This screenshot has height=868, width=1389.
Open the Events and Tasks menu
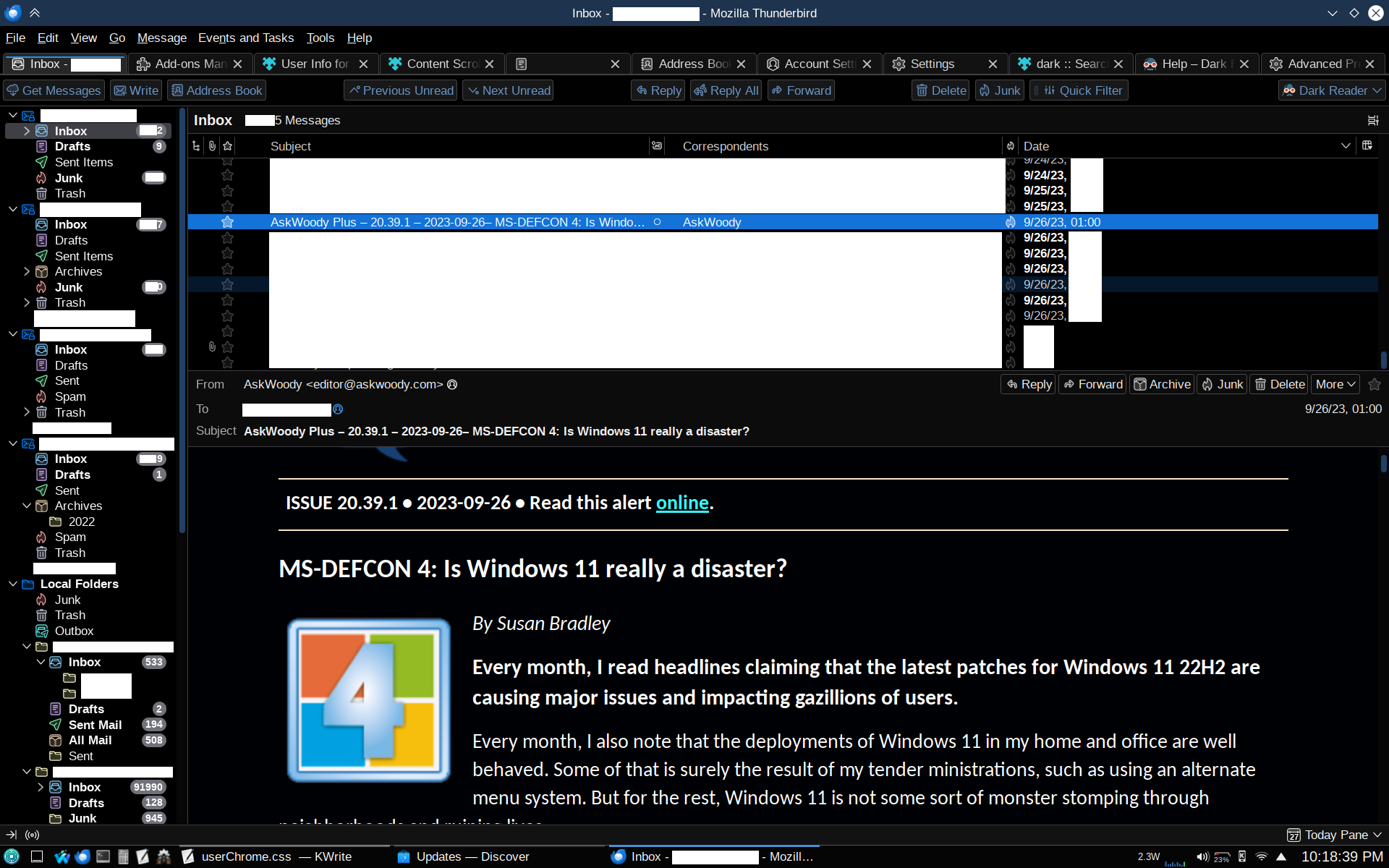point(245,38)
